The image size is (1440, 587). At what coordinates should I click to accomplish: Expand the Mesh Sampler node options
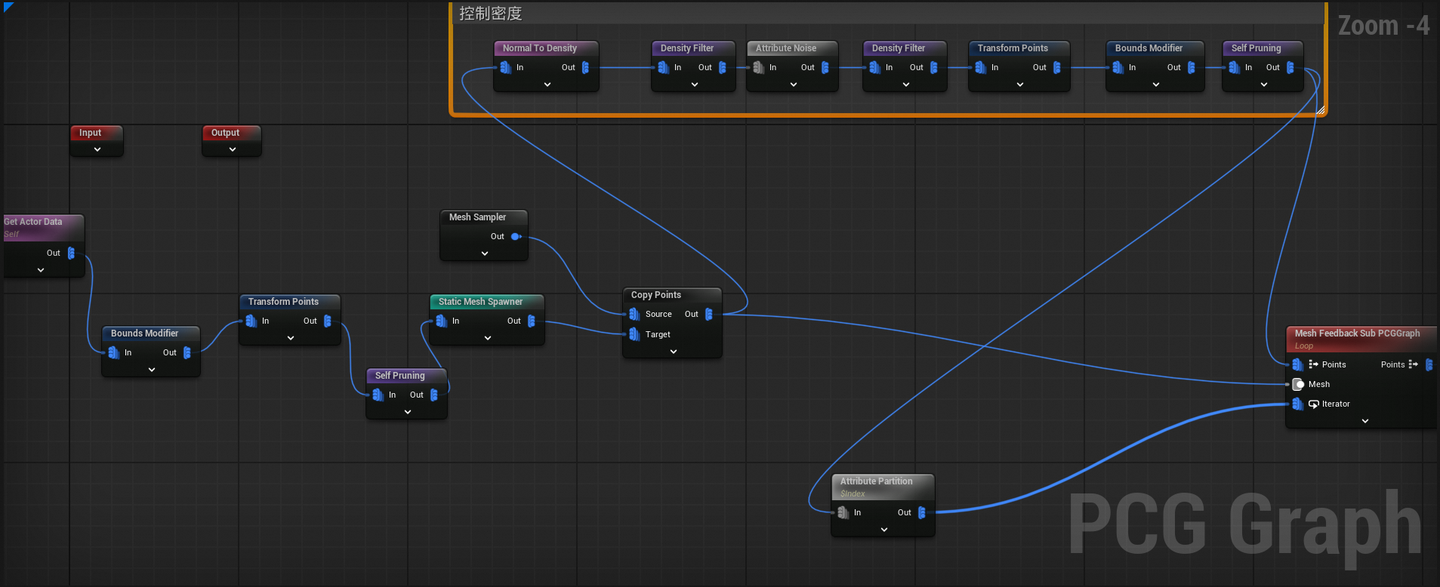pyautogui.click(x=484, y=254)
